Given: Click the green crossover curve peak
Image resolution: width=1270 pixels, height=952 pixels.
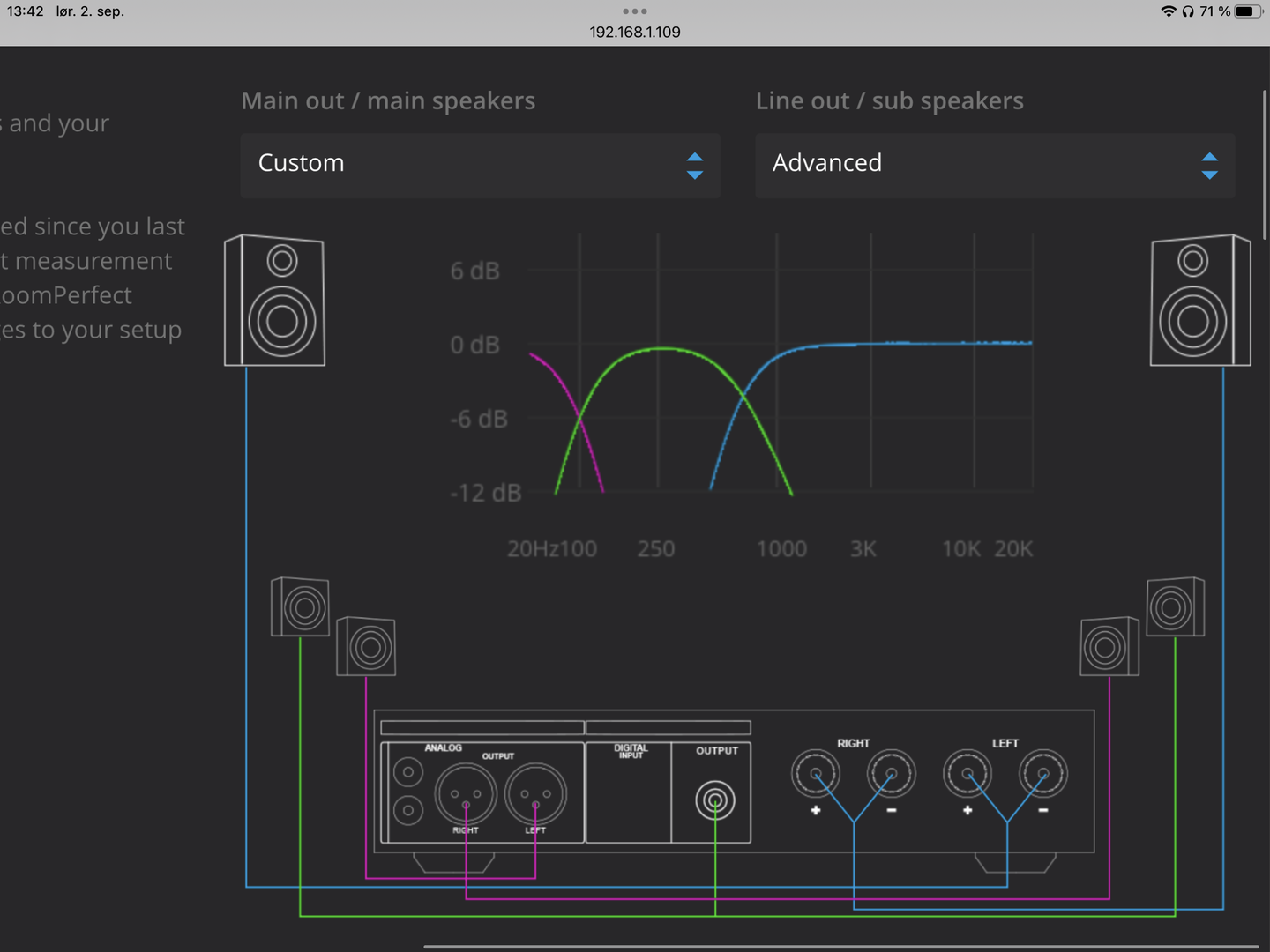Looking at the screenshot, I should [662, 349].
